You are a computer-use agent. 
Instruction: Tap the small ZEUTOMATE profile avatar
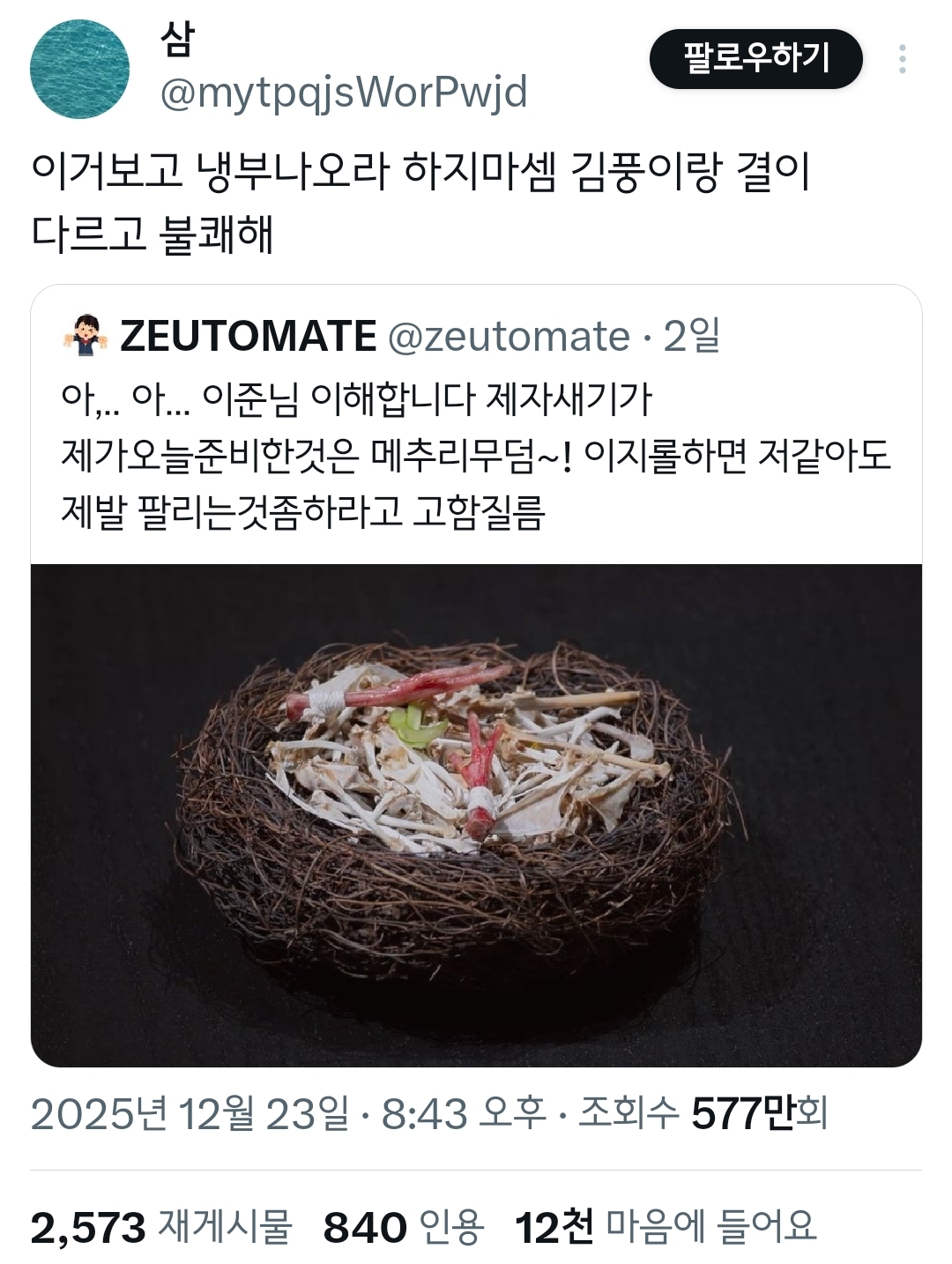[x=86, y=336]
